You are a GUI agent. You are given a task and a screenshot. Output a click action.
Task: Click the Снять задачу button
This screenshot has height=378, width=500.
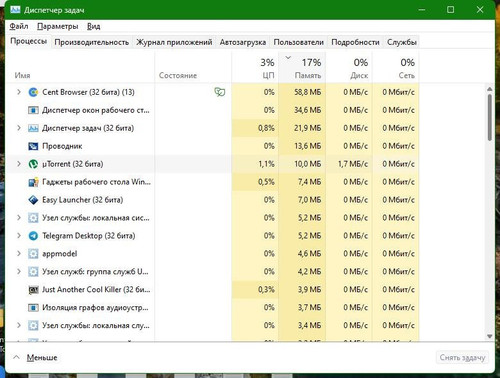(462, 358)
